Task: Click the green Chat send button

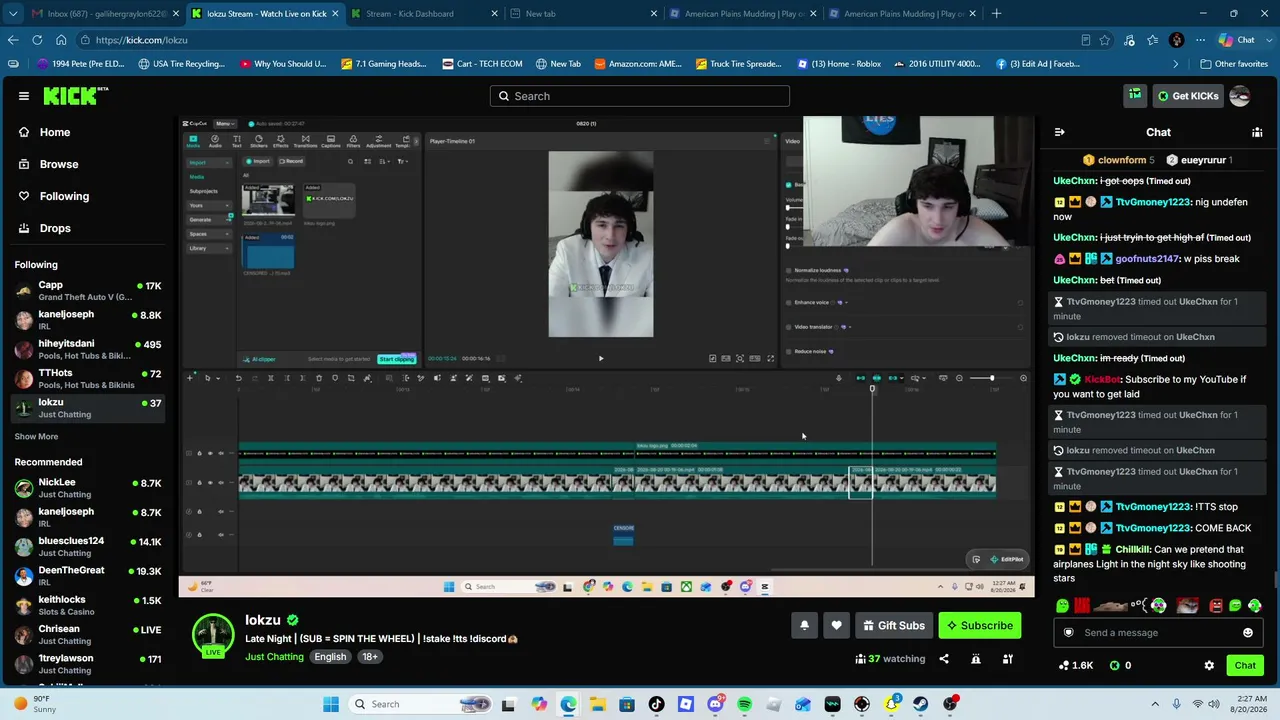Action: pyautogui.click(x=1245, y=666)
